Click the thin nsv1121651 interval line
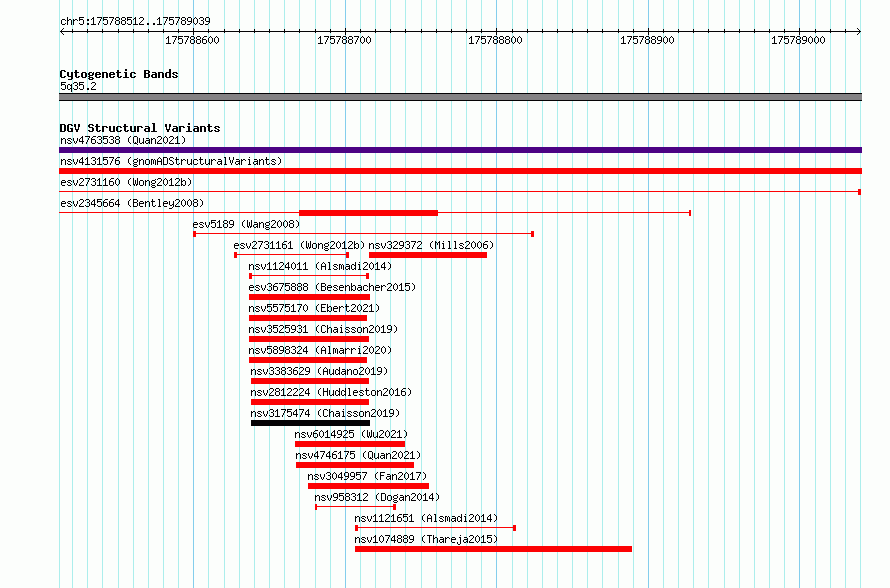 coord(435,528)
